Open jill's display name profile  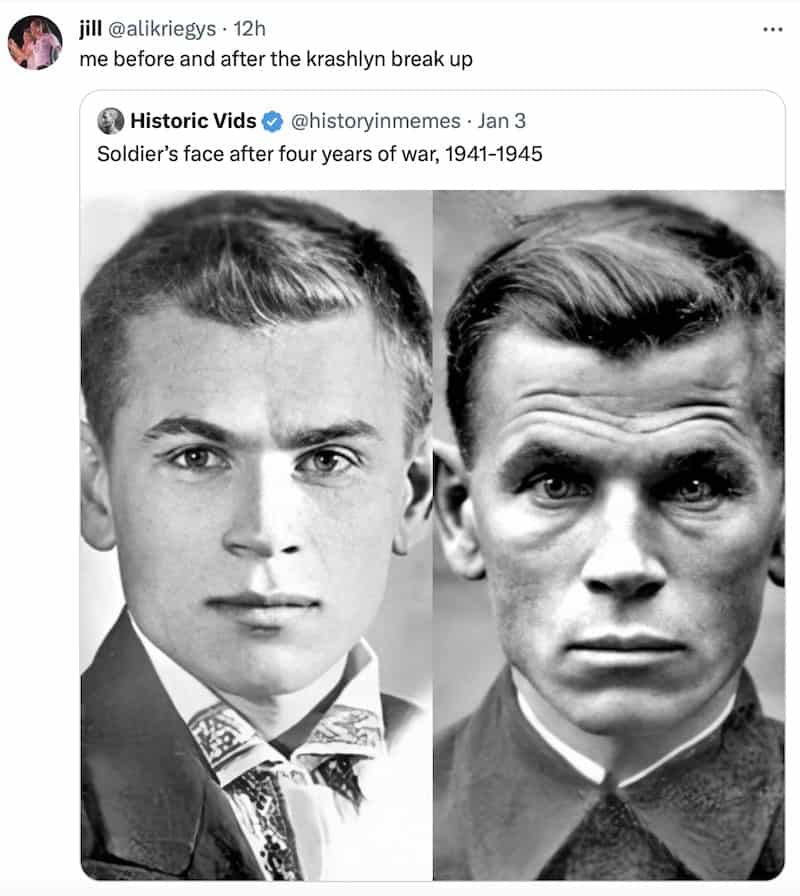click(x=90, y=28)
